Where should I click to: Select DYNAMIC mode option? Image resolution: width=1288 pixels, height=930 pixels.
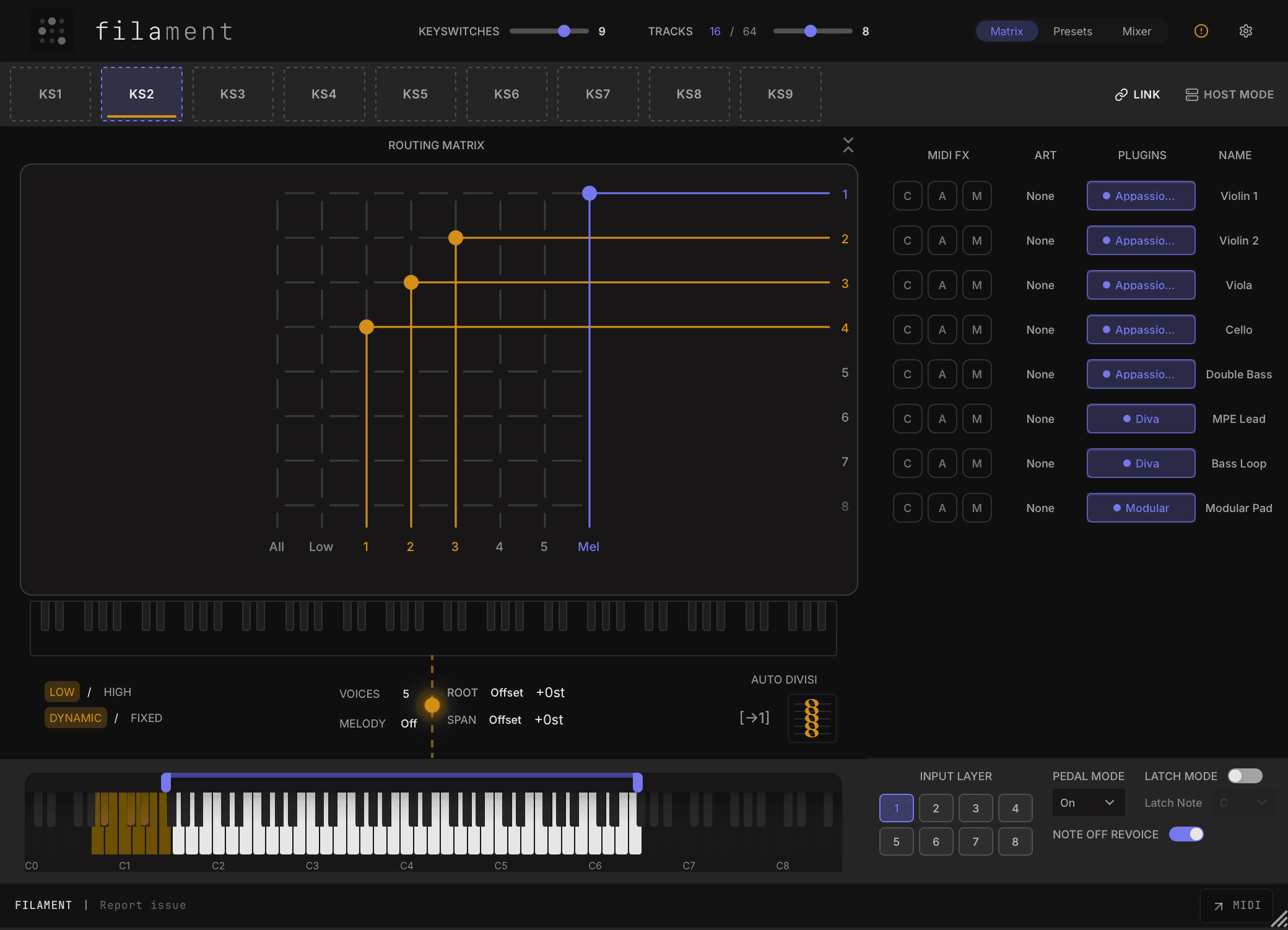point(76,718)
